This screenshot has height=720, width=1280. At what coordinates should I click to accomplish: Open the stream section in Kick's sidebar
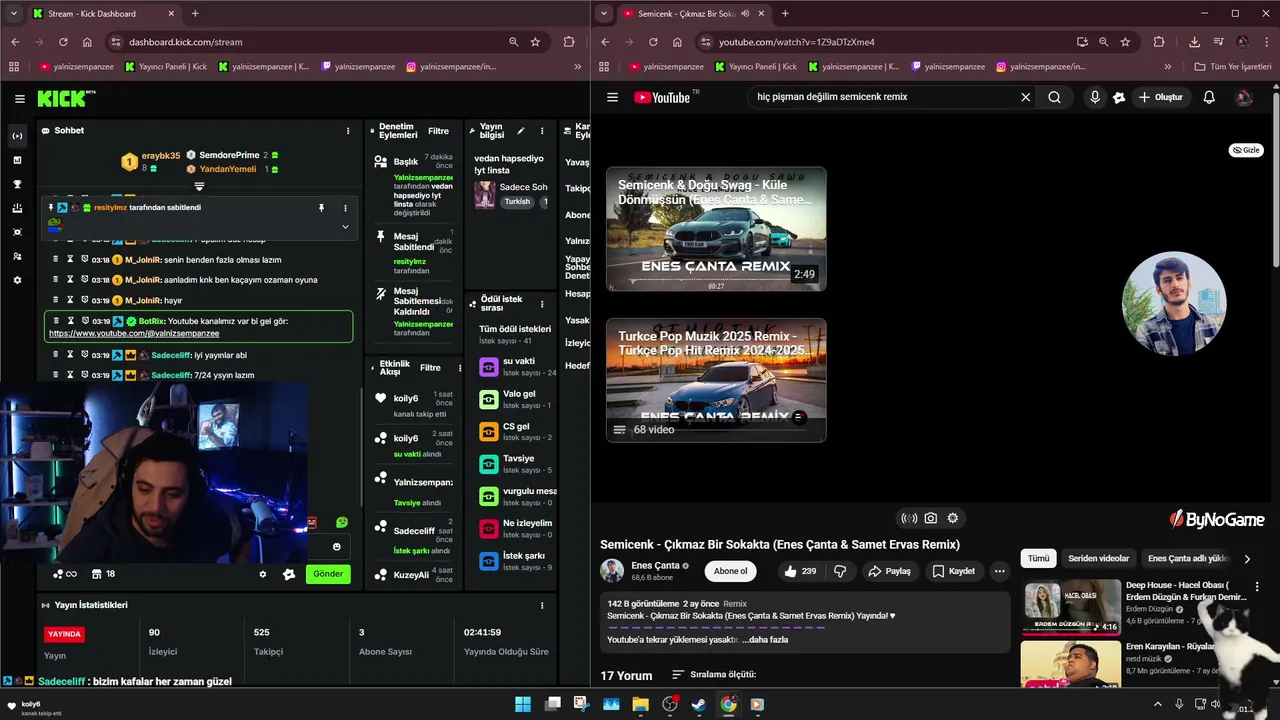17,136
